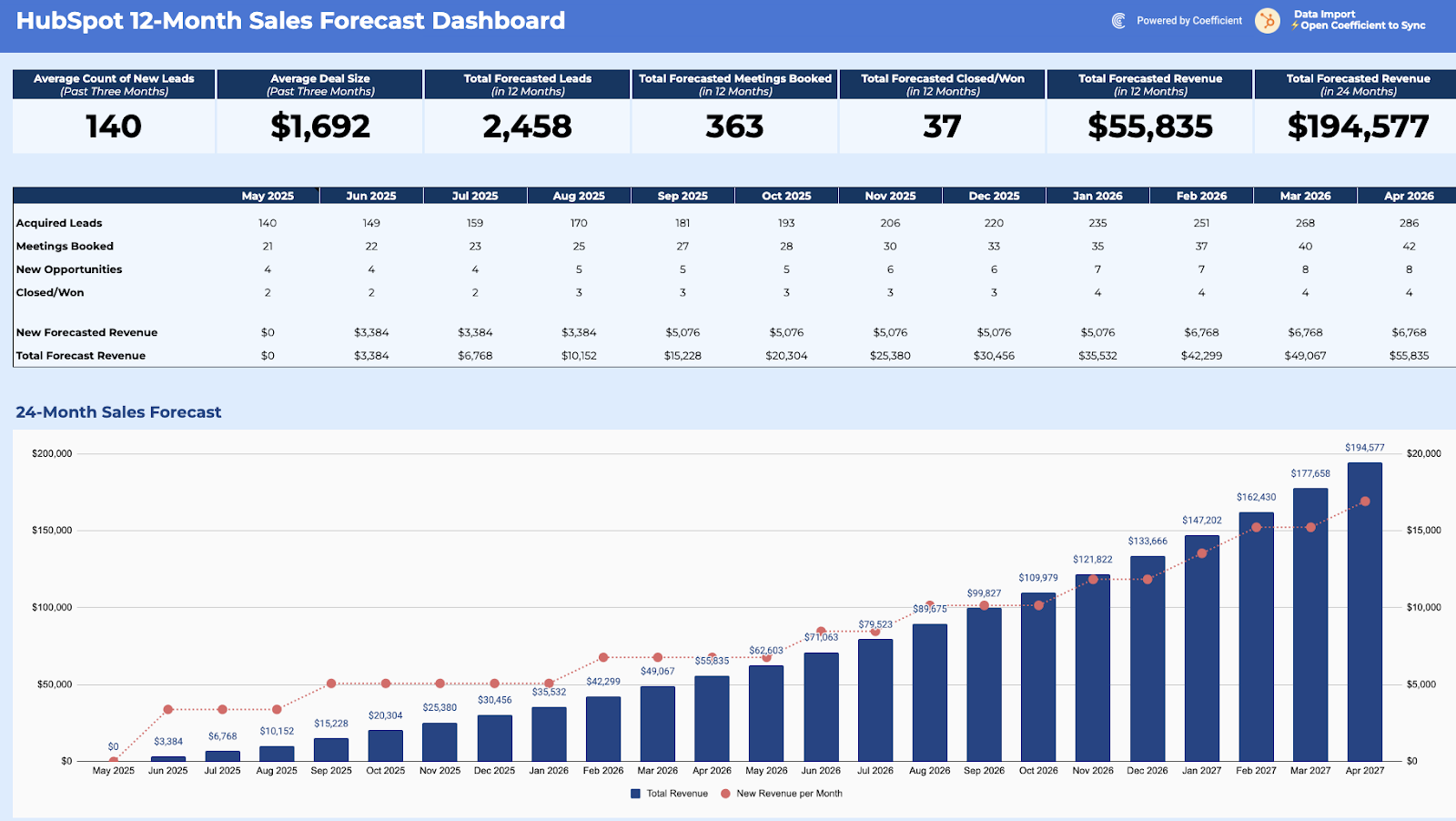Open the Powered by Coefficient link

coord(1188,21)
